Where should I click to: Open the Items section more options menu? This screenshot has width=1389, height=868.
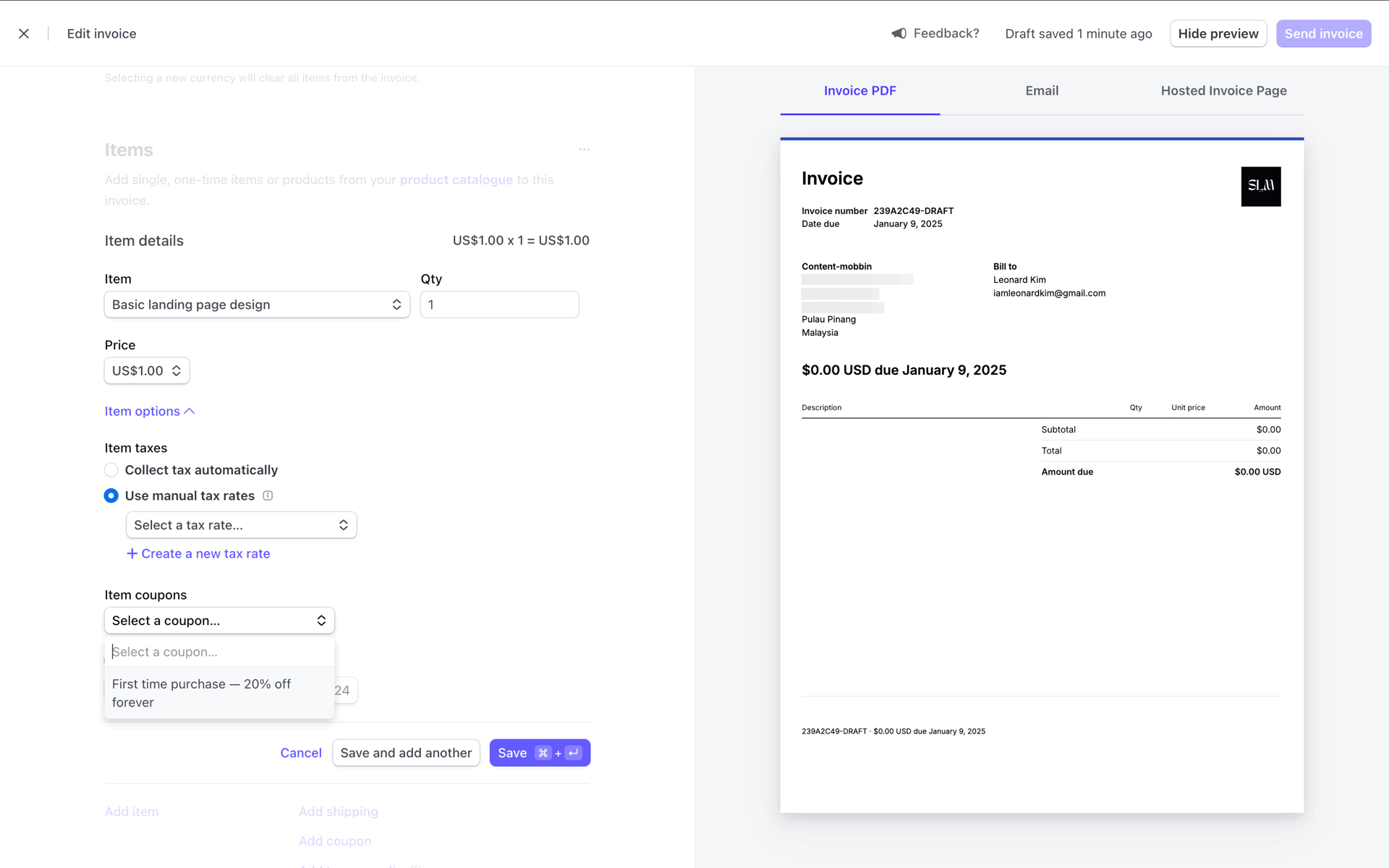(584, 150)
